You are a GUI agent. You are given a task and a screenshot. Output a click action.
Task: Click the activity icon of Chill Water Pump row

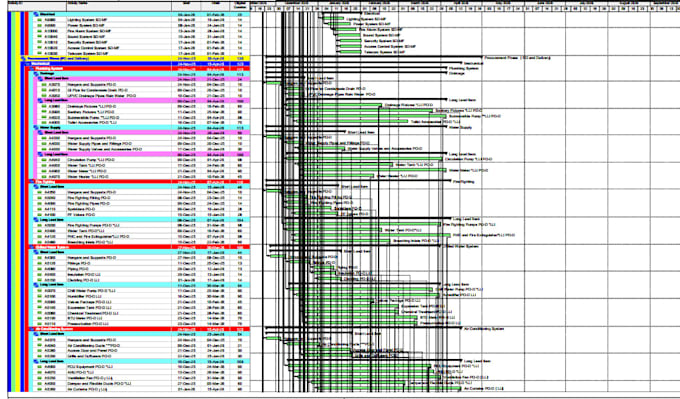coord(39,291)
